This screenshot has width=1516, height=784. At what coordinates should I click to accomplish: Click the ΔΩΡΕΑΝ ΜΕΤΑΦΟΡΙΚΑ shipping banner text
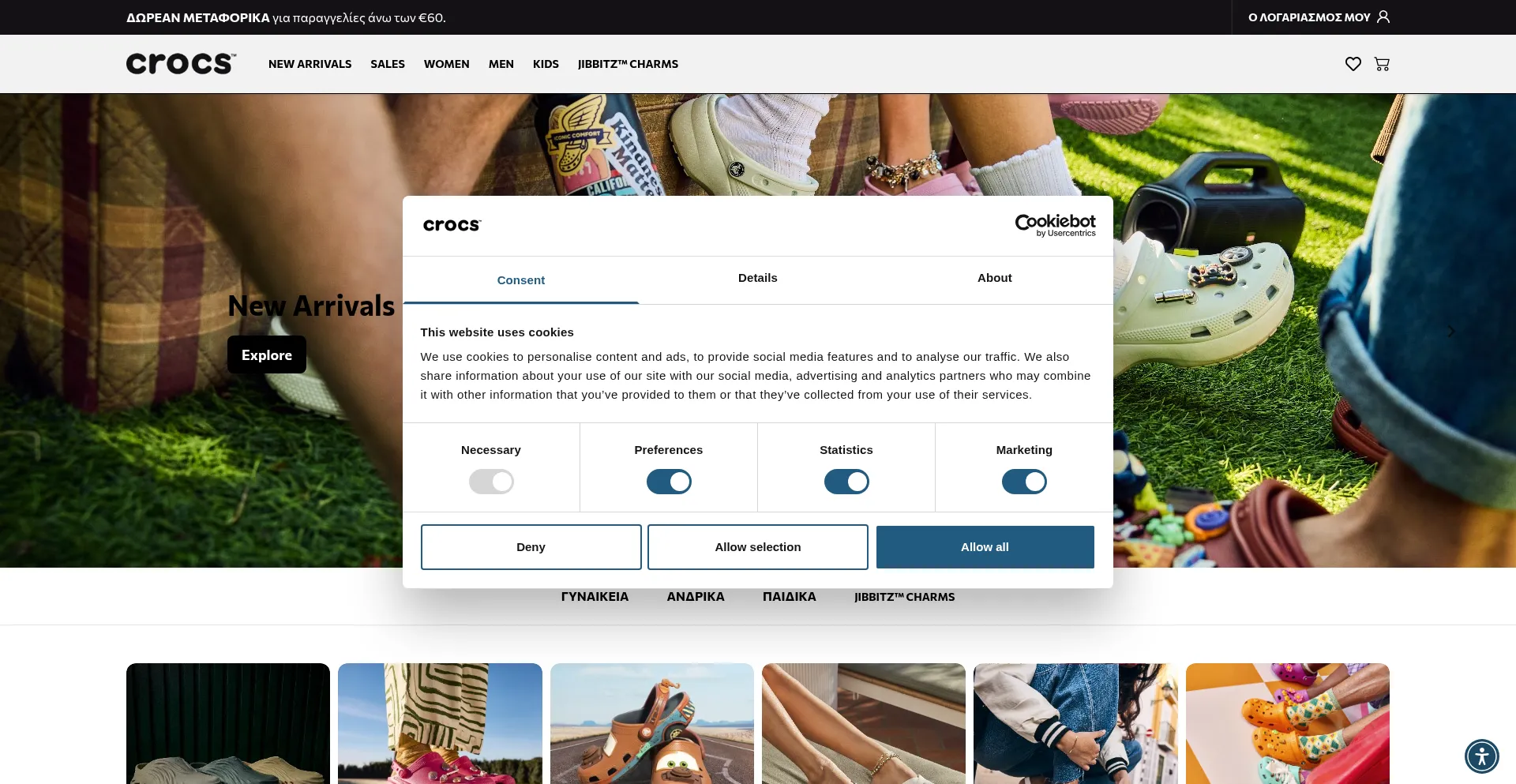pyautogui.click(x=286, y=17)
